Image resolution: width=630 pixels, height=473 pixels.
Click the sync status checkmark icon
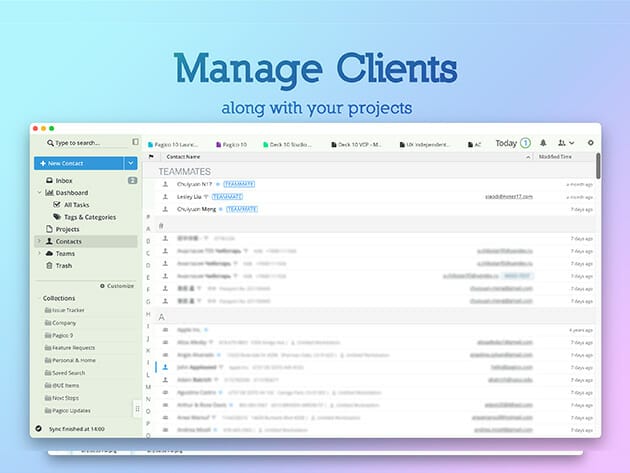pos(38,429)
